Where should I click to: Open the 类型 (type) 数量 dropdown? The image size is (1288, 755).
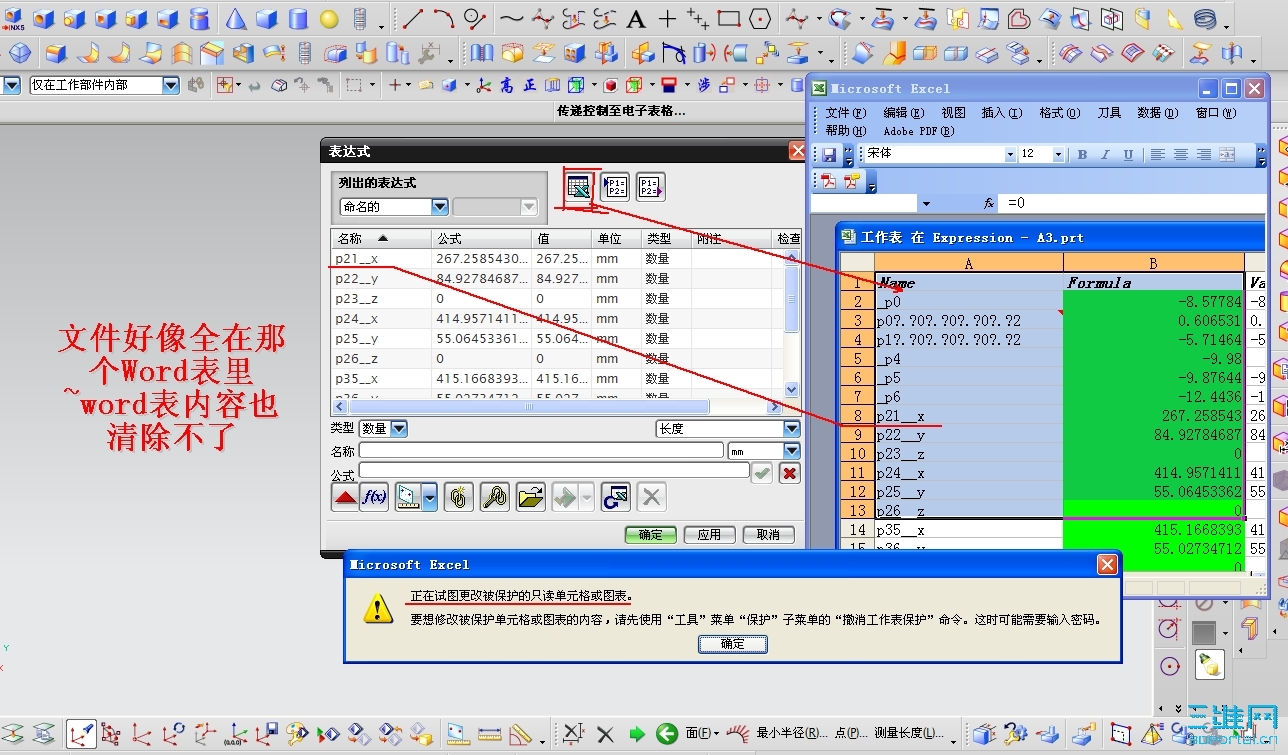pos(398,428)
